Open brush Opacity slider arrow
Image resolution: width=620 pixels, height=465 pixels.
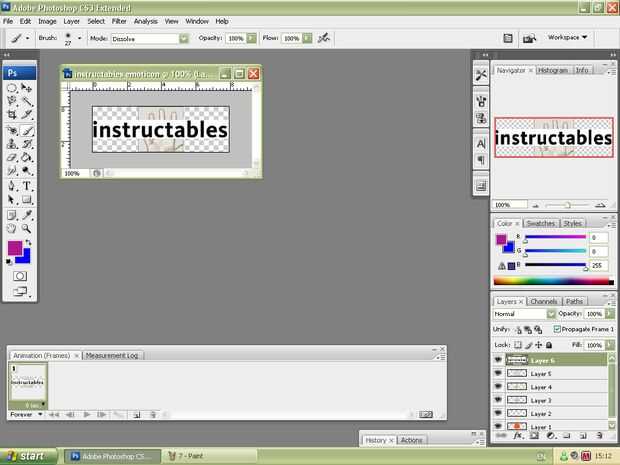[x=251, y=38]
